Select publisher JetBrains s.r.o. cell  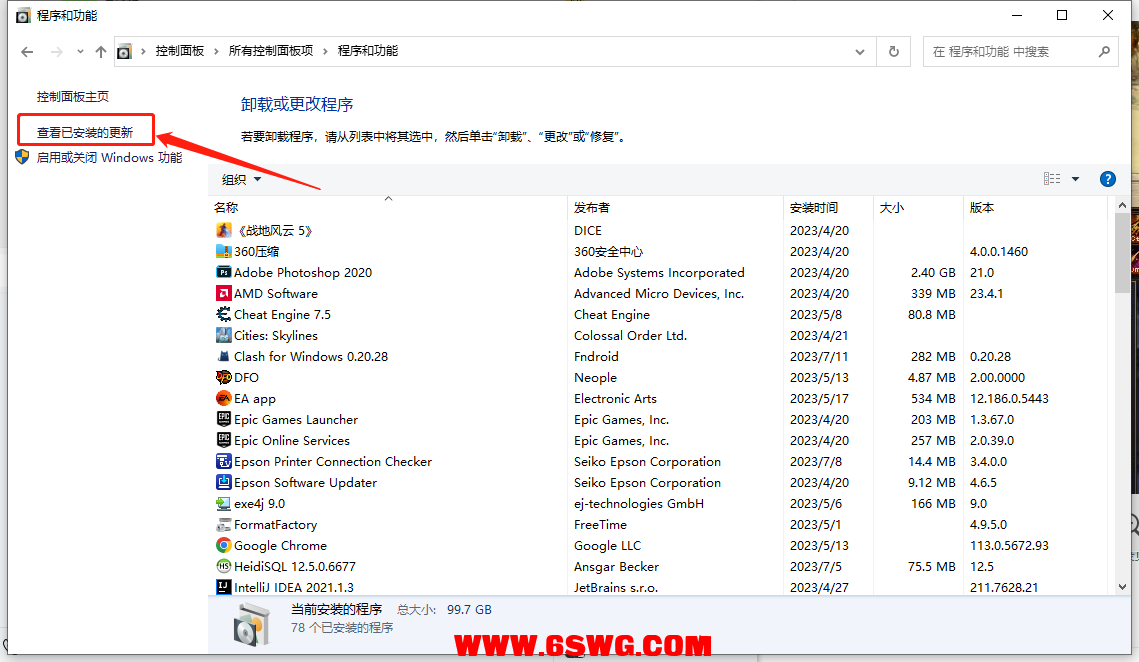(x=616, y=587)
